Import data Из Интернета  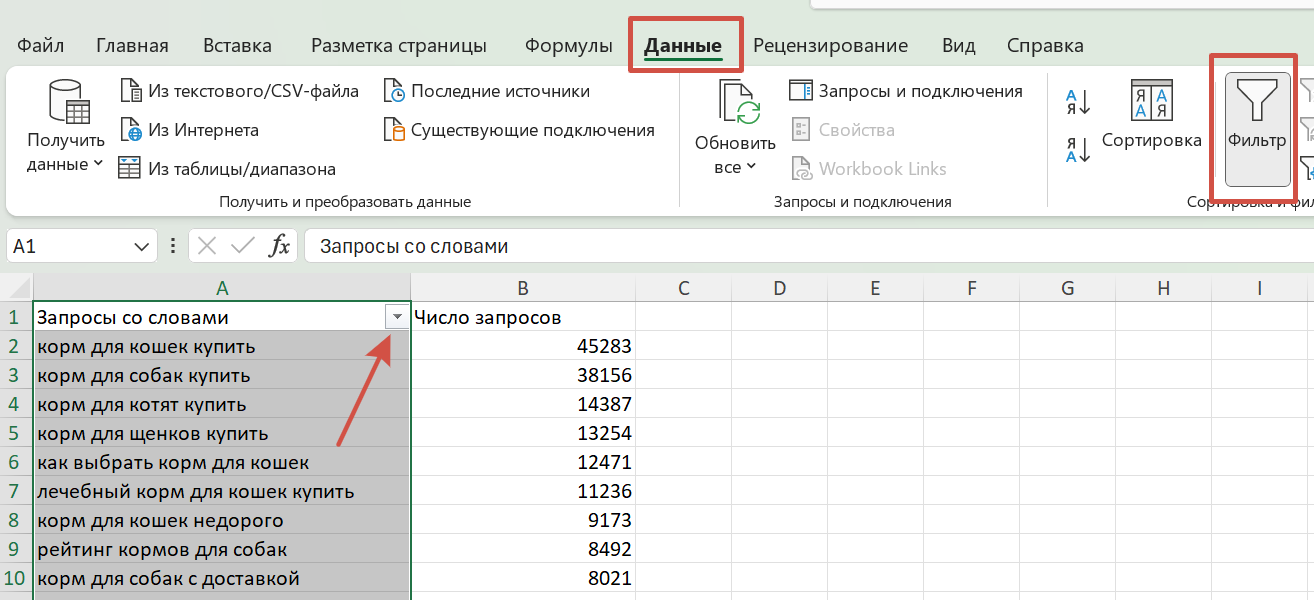point(189,130)
